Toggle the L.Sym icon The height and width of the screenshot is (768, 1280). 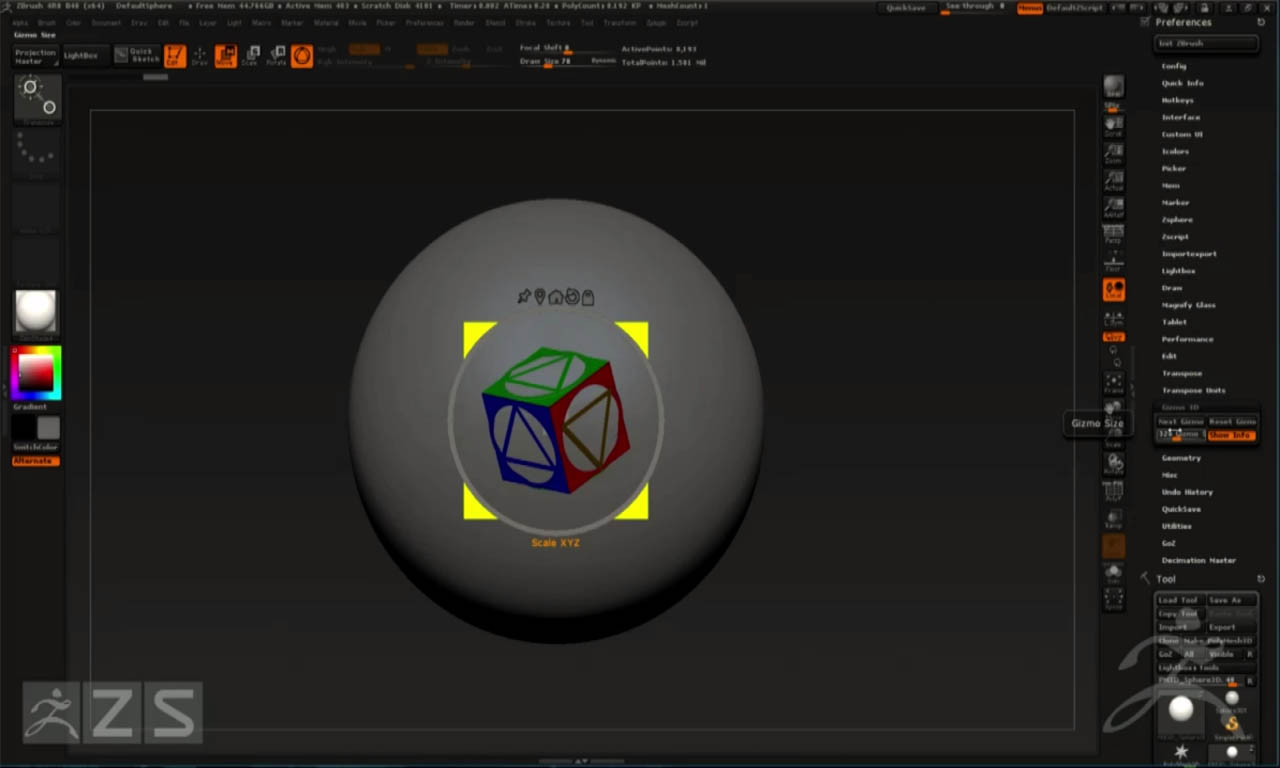pyautogui.click(x=1113, y=318)
